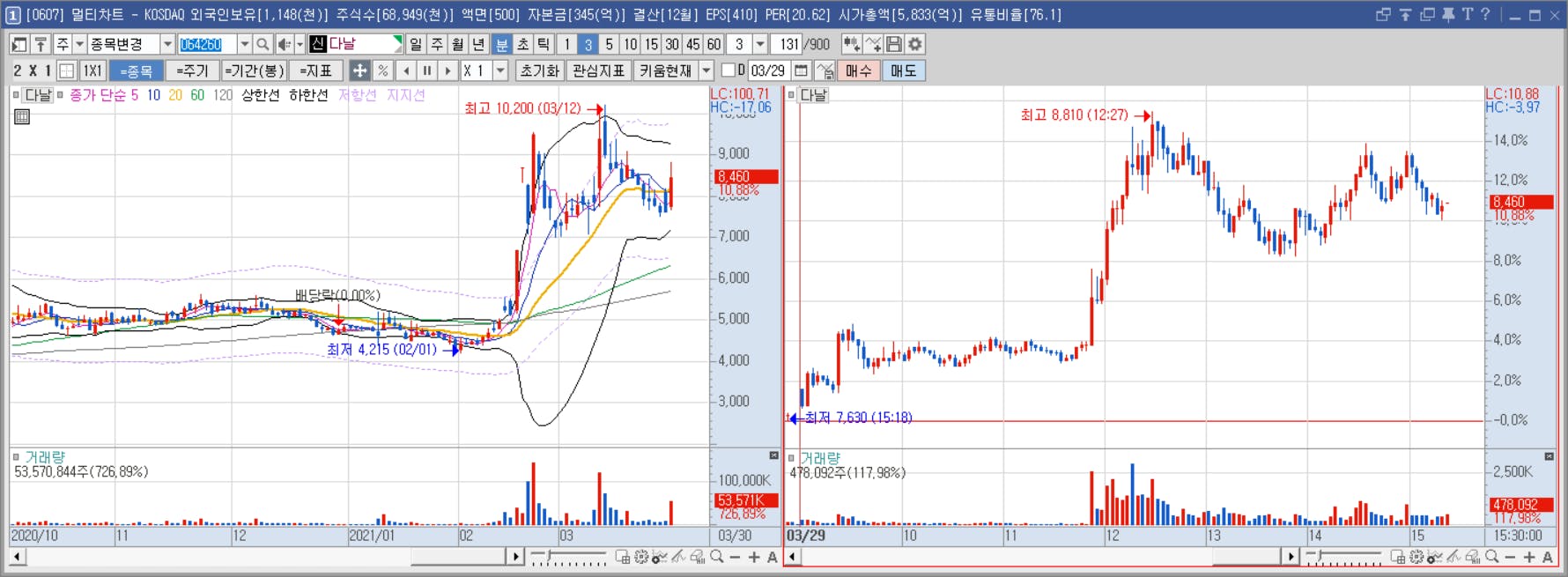Select the 틱 tick period tab
This screenshot has width=1568, height=577.
pos(544,44)
